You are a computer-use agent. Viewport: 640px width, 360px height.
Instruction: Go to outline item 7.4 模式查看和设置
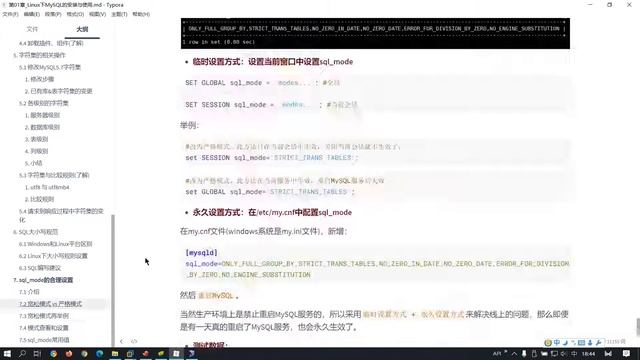point(44,328)
